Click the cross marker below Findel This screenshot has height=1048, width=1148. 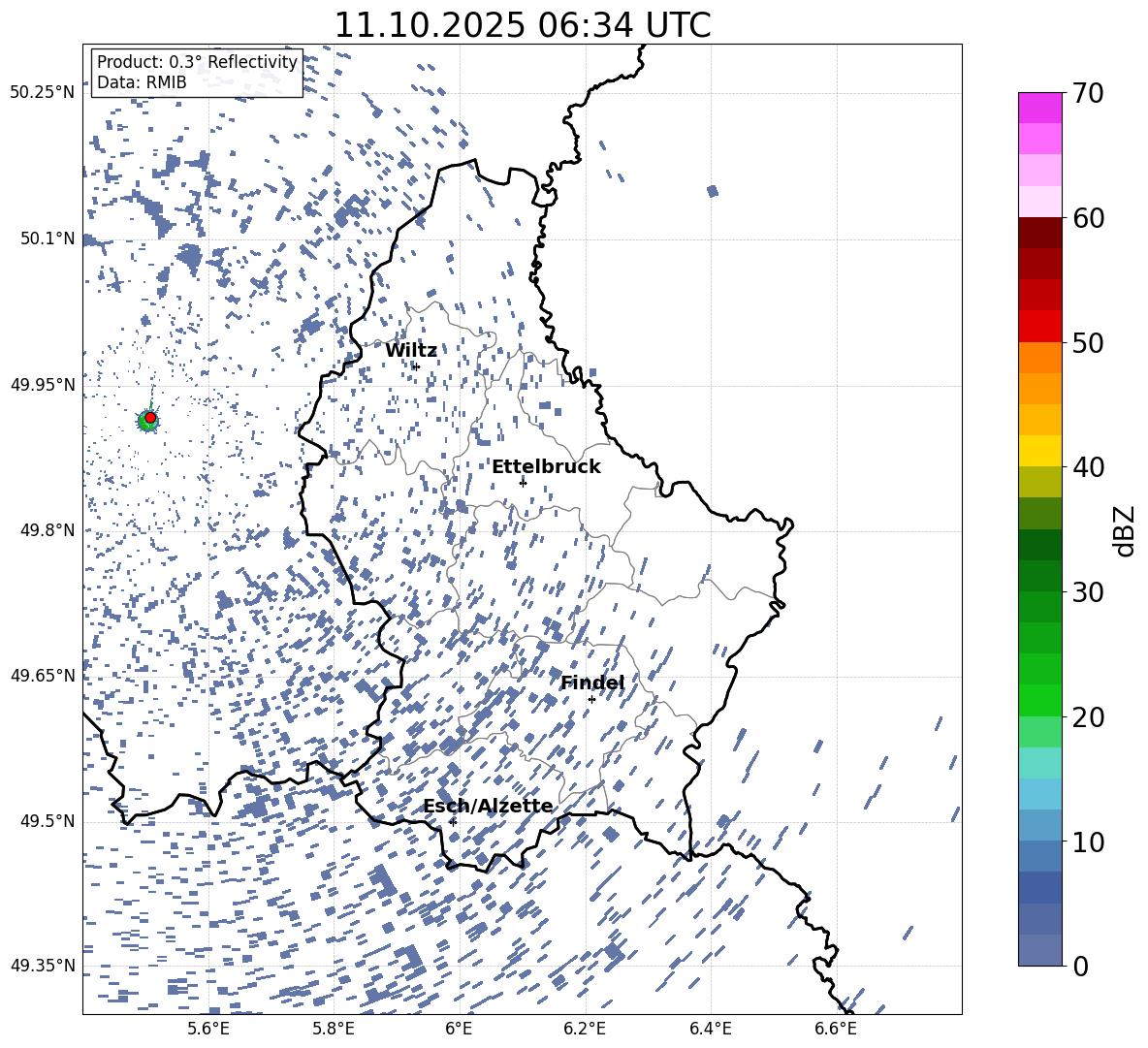[x=591, y=700]
